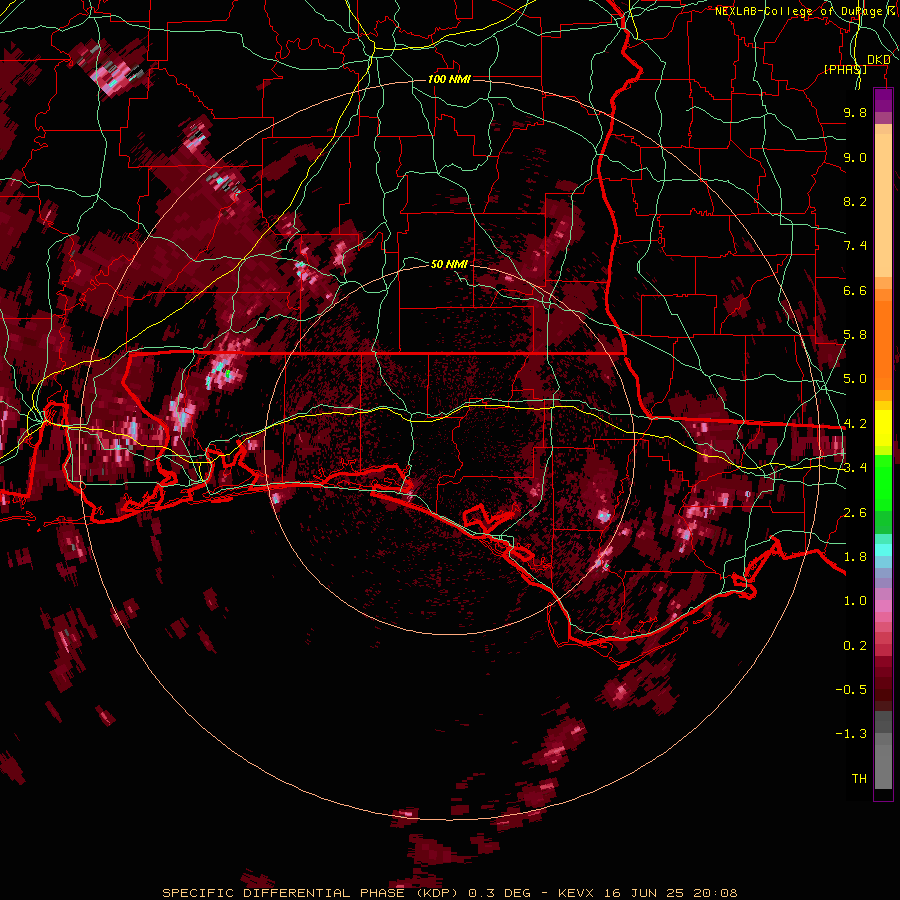Image resolution: width=900 pixels, height=900 pixels.
Task: Click the -1.3 value on the color scale
Action: [851, 734]
